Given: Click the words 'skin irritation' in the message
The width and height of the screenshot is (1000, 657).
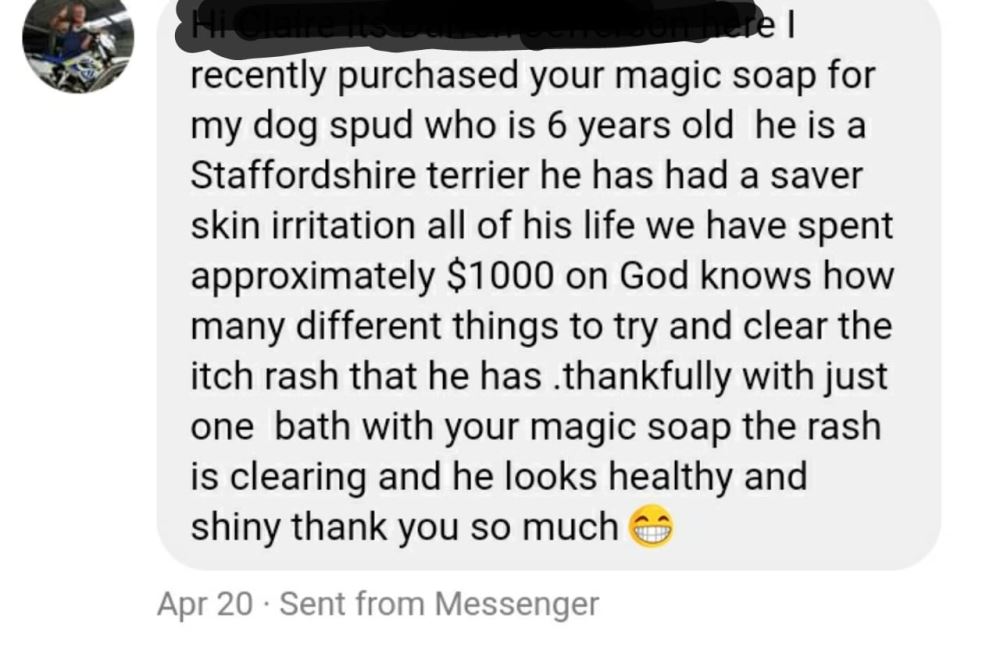Looking at the screenshot, I should pyautogui.click(x=303, y=226).
